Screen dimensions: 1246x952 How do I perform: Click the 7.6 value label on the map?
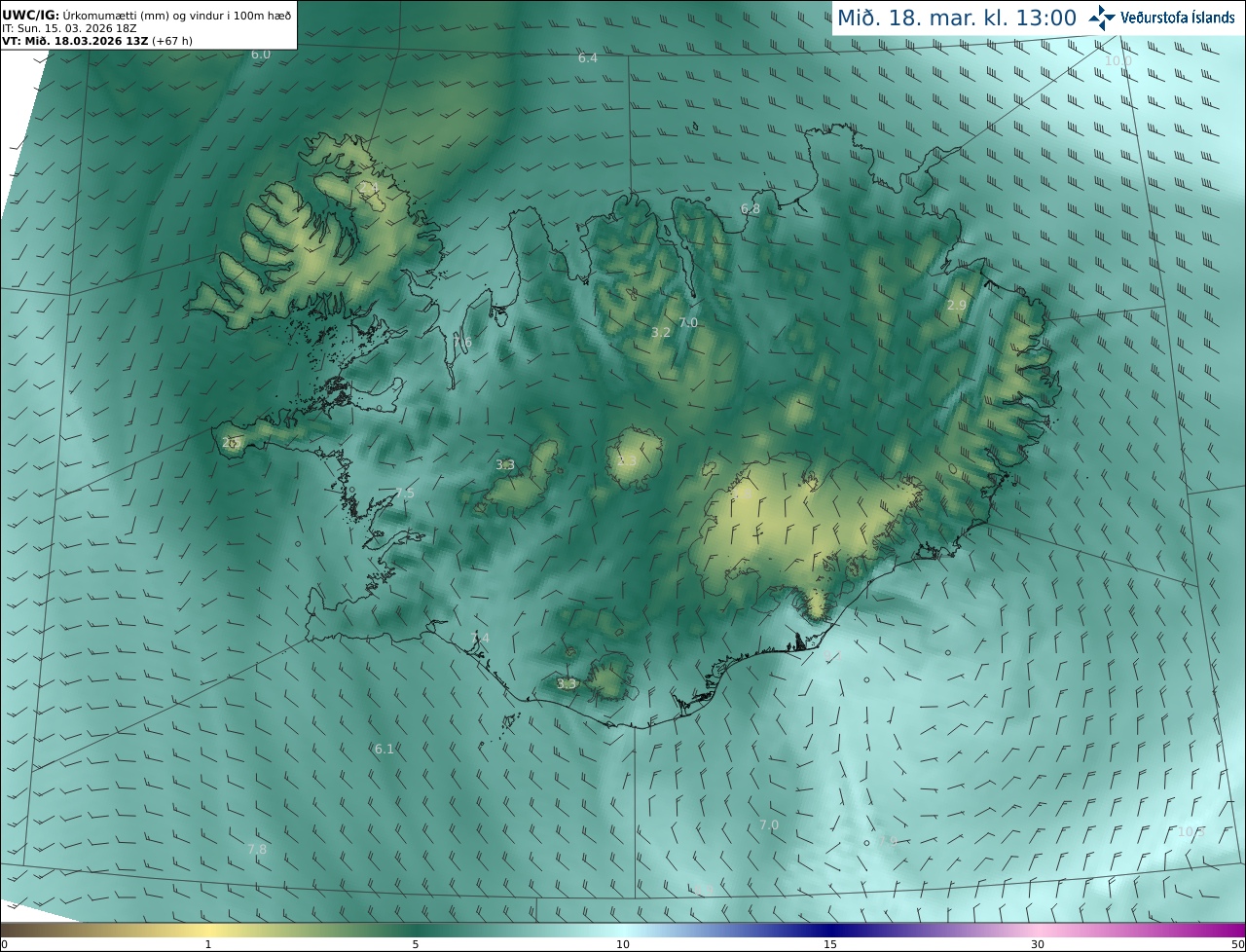[462, 342]
